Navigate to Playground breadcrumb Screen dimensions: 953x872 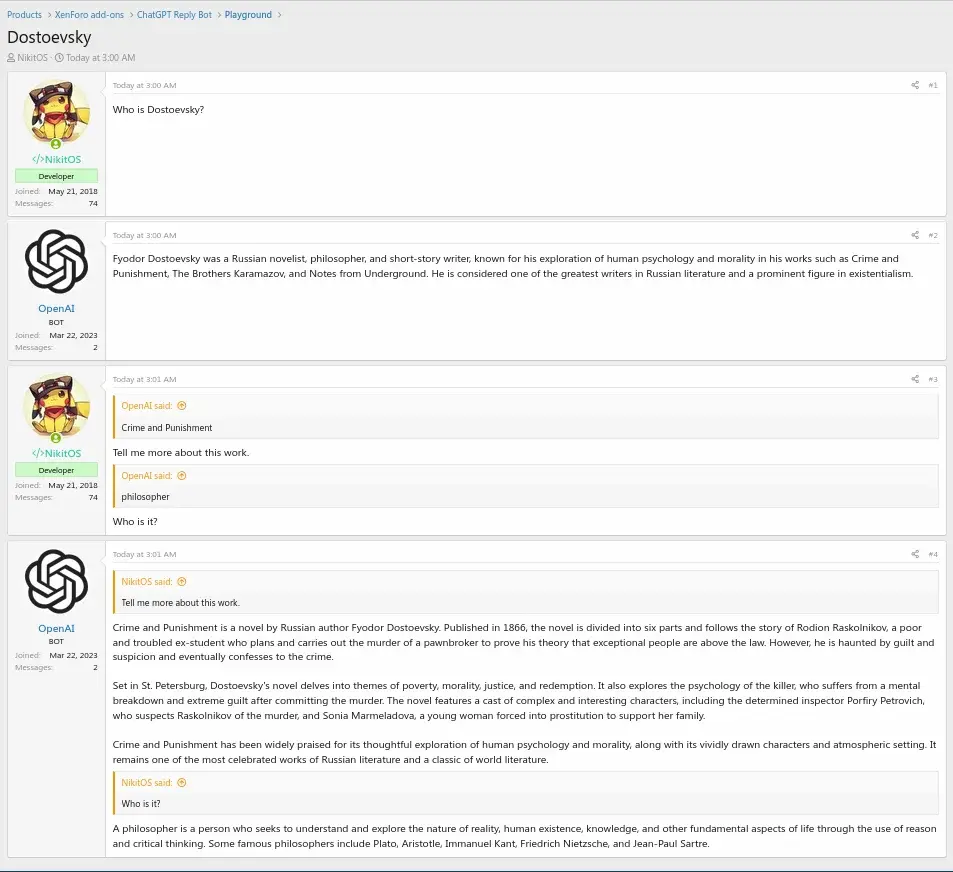point(248,15)
